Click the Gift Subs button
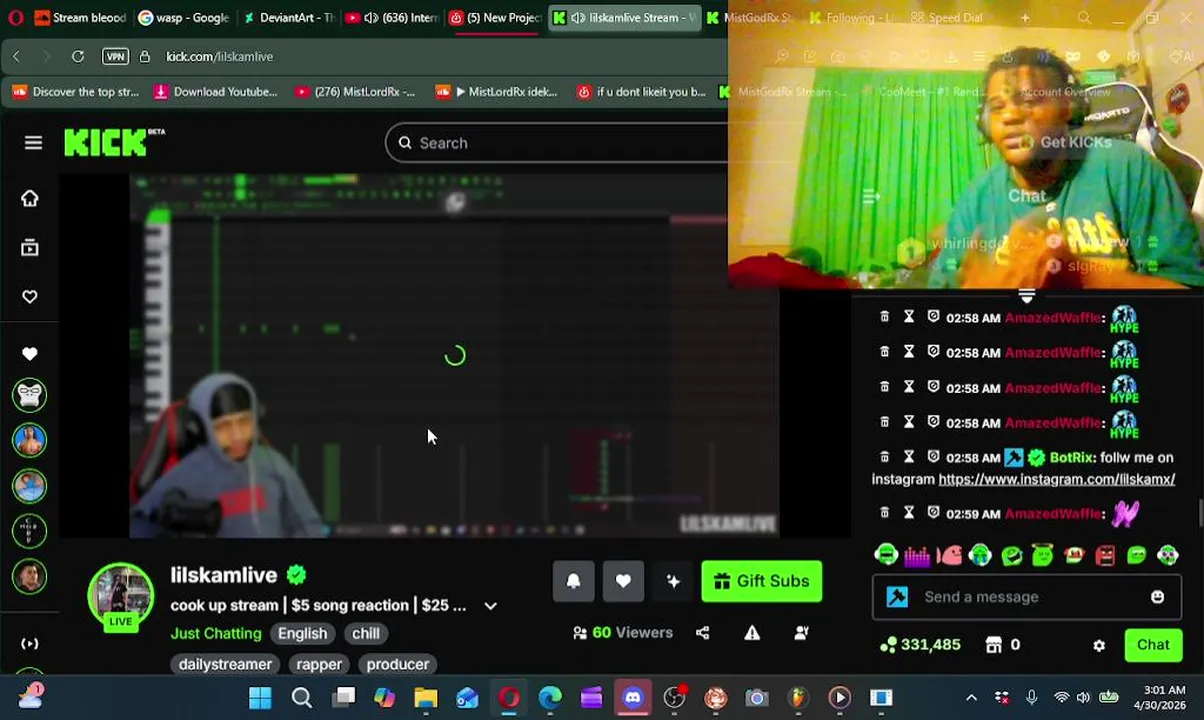The image size is (1204, 720). (762, 581)
